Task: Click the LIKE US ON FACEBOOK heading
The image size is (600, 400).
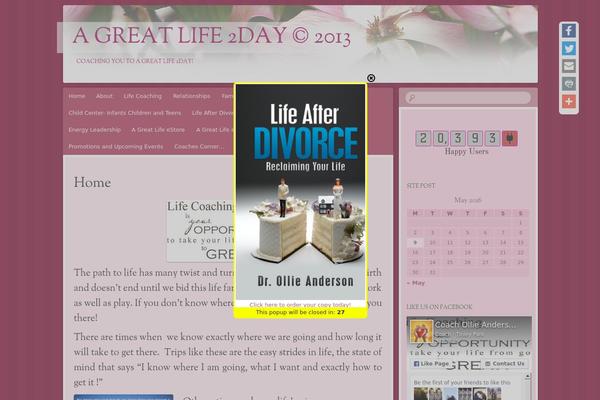Action: pos(439,307)
